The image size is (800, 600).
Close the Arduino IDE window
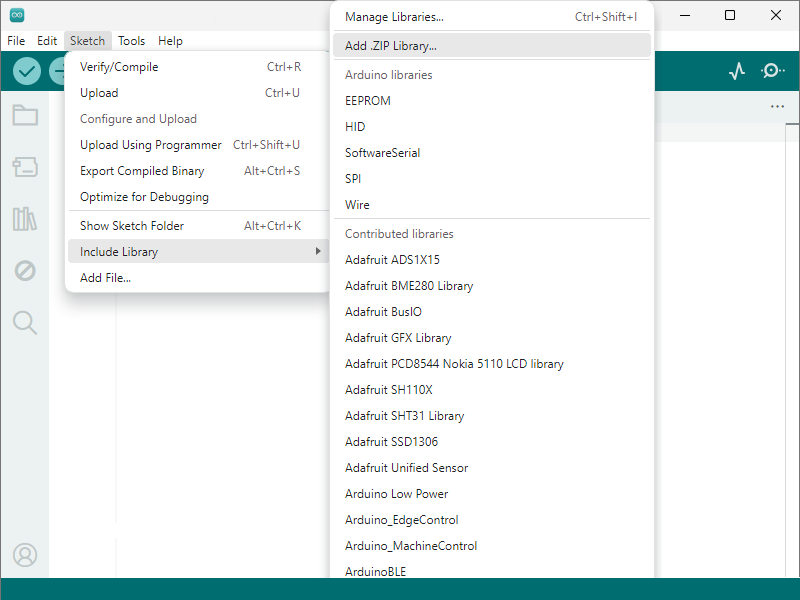tap(776, 15)
